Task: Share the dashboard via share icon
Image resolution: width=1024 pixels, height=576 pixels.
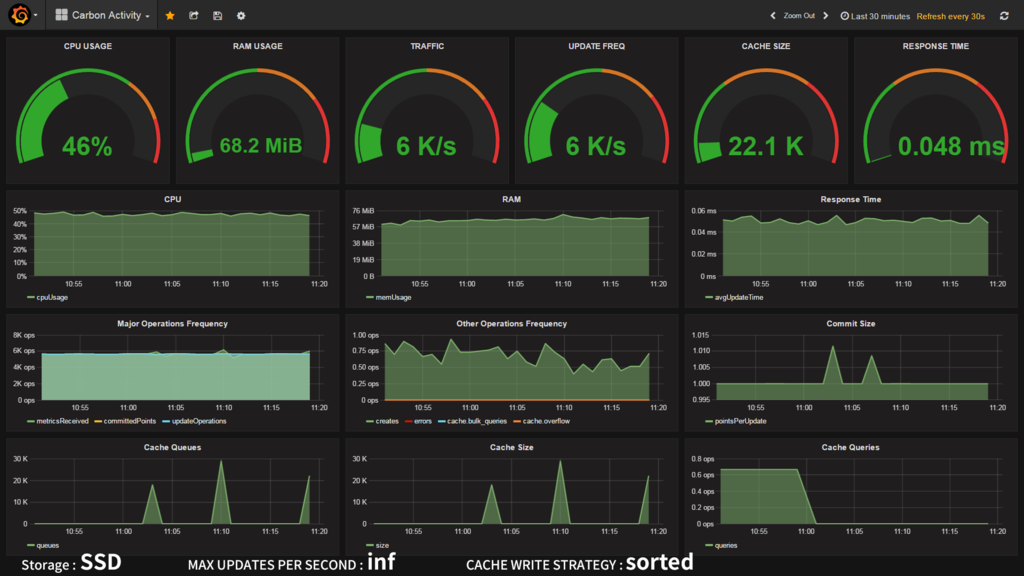Action: tap(194, 16)
